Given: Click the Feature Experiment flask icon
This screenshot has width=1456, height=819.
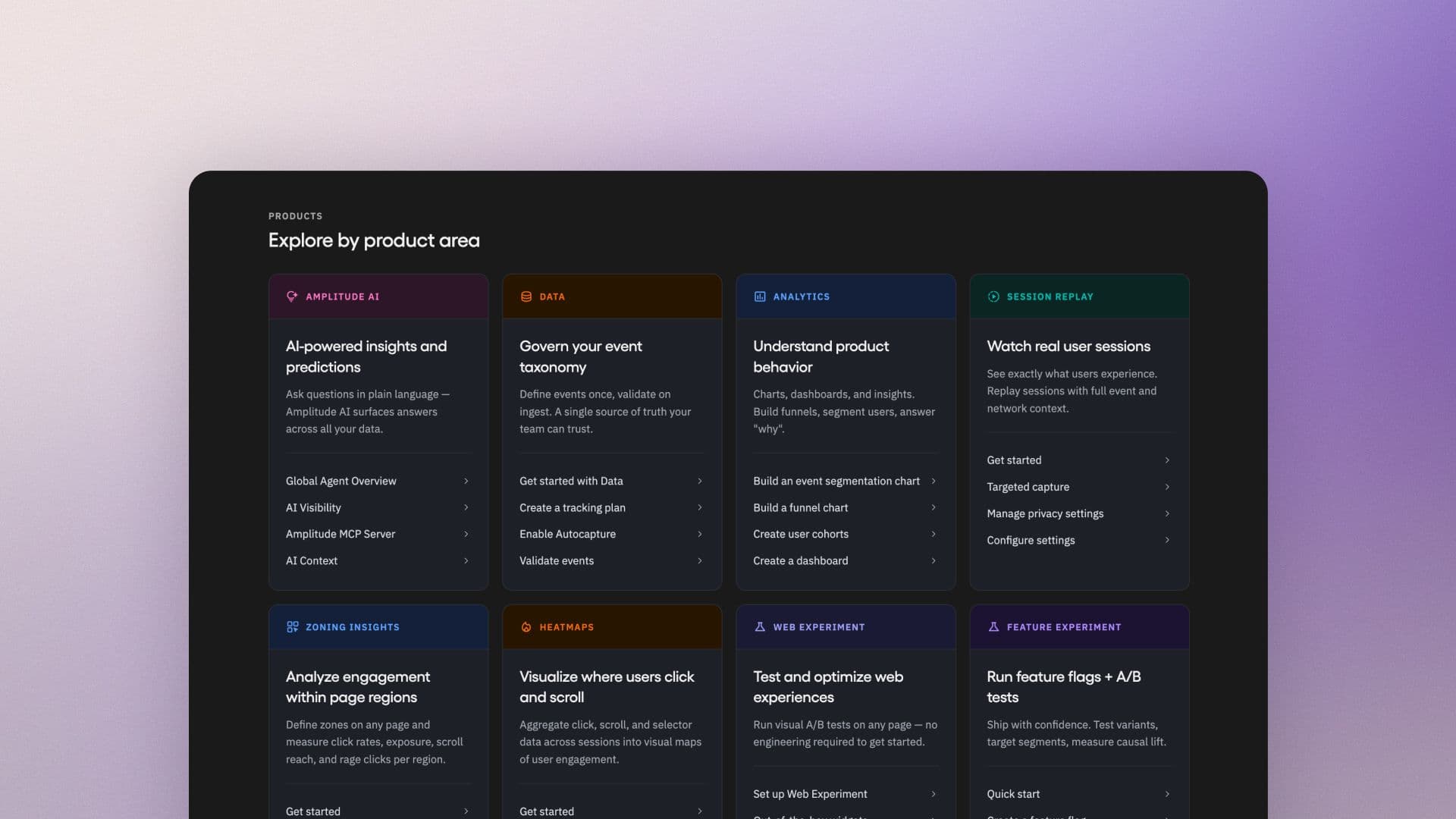Looking at the screenshot, I should click(x=993, y=627).
